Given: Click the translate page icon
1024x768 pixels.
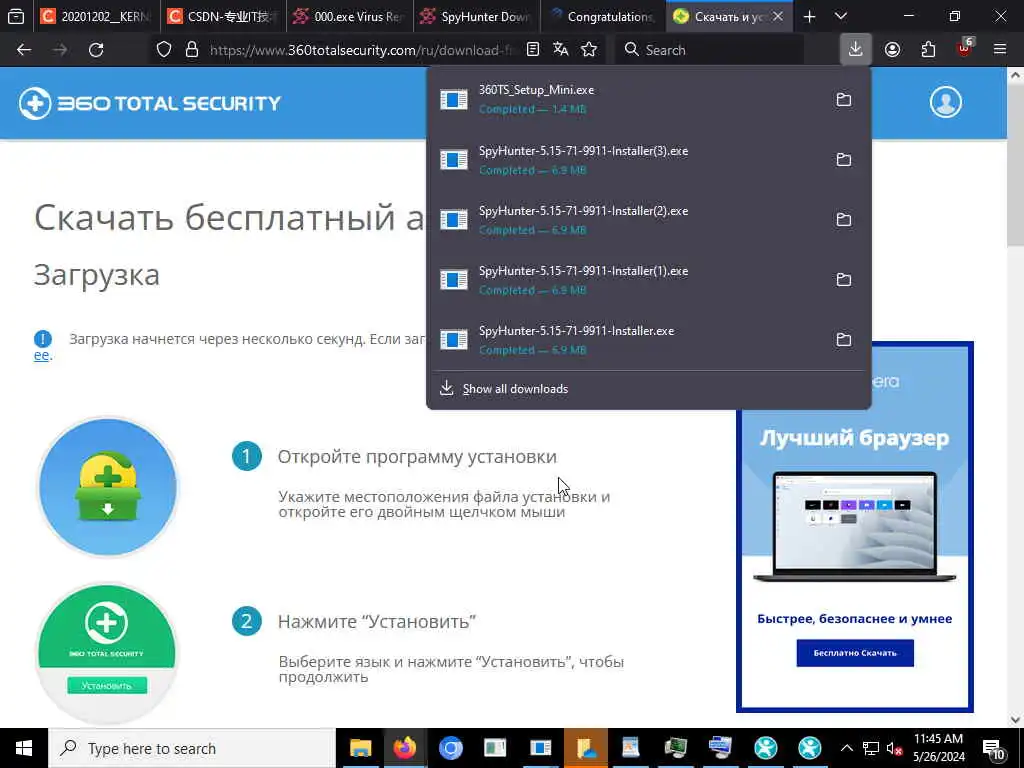Looking at the screenshot, I should (560, 50).
